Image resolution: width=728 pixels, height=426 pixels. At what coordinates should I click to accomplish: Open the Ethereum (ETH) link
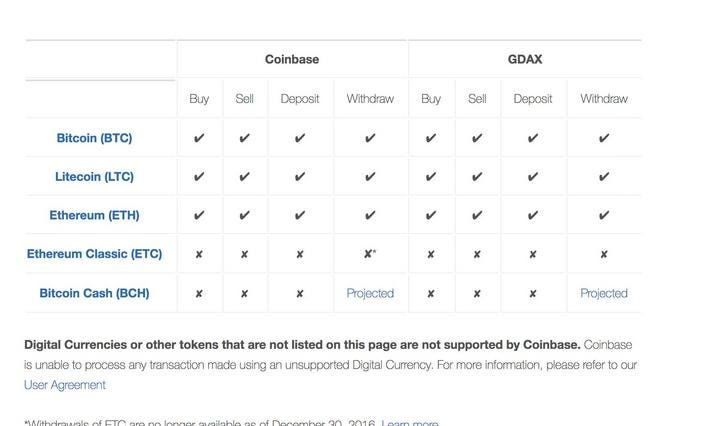(94, 215)
